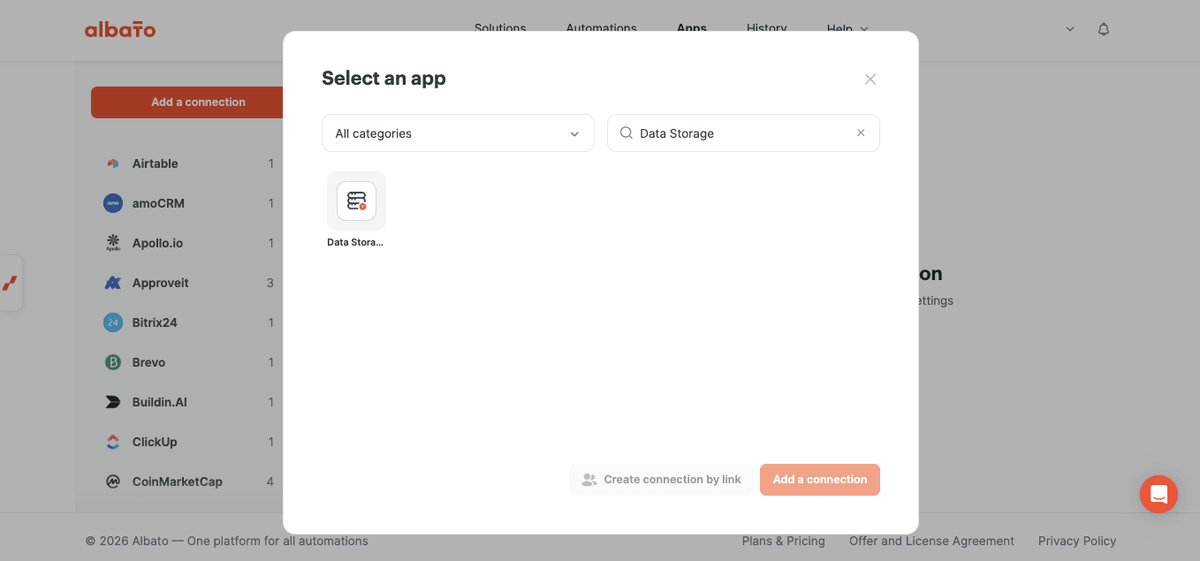Image resolution: width=1200 pixels, height=561 pixels.
Task: Click the Select an app heading
Action: coord(384,78)
